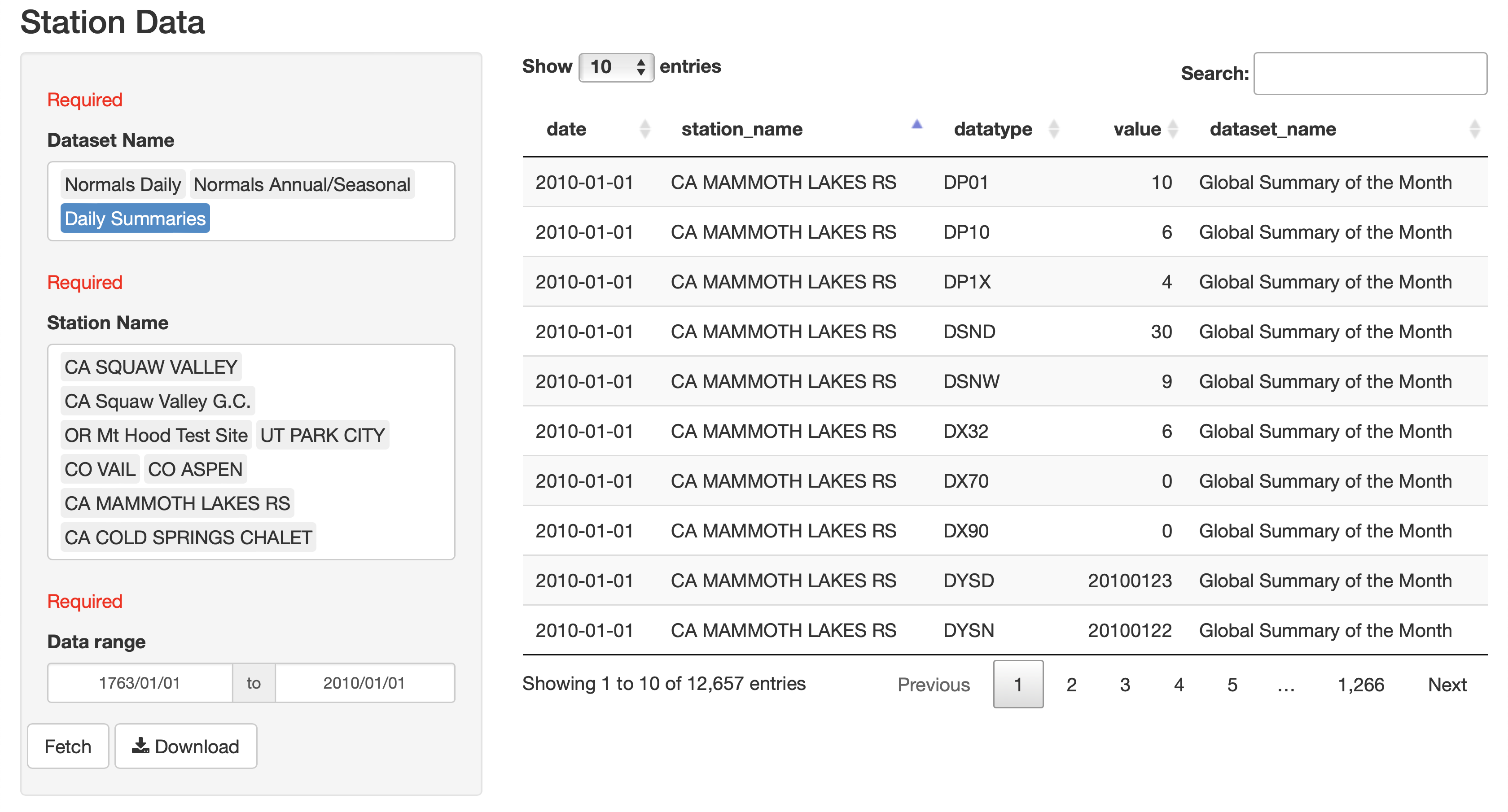Select the Normals Daily dataset
Viewport: 1508px width, 812px height.
click(x=123, y=183)
